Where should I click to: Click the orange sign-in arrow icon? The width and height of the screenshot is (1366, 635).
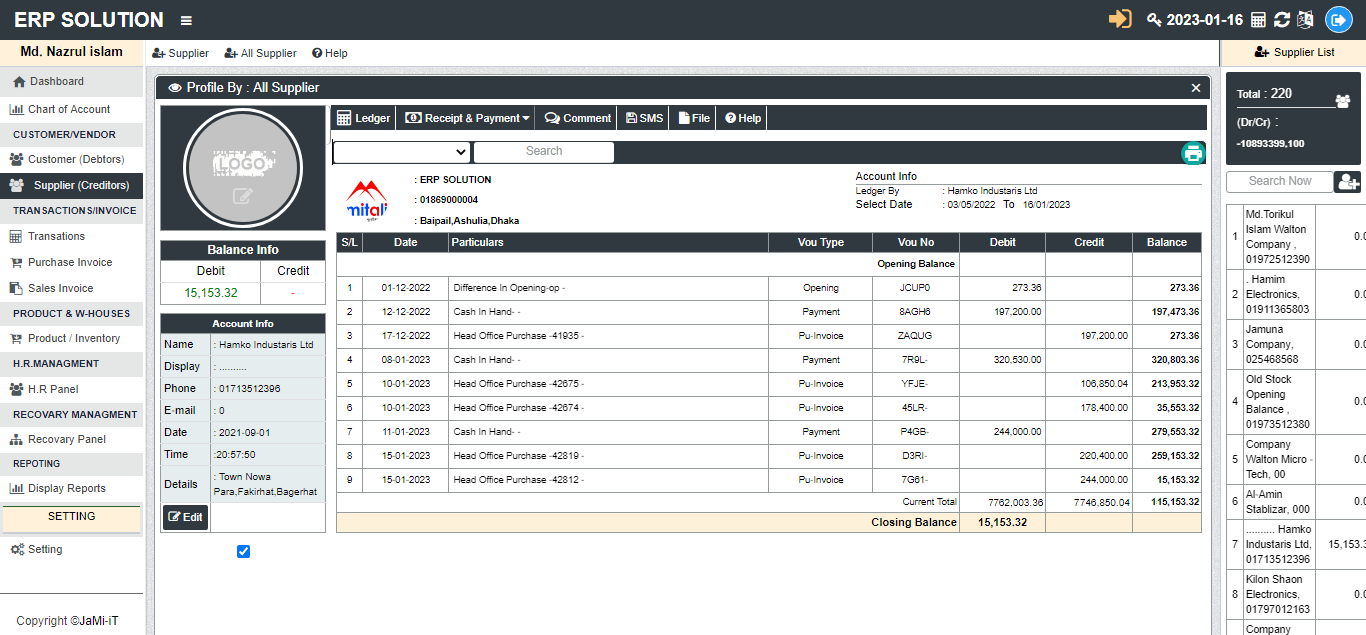(x=1120, y=19)
